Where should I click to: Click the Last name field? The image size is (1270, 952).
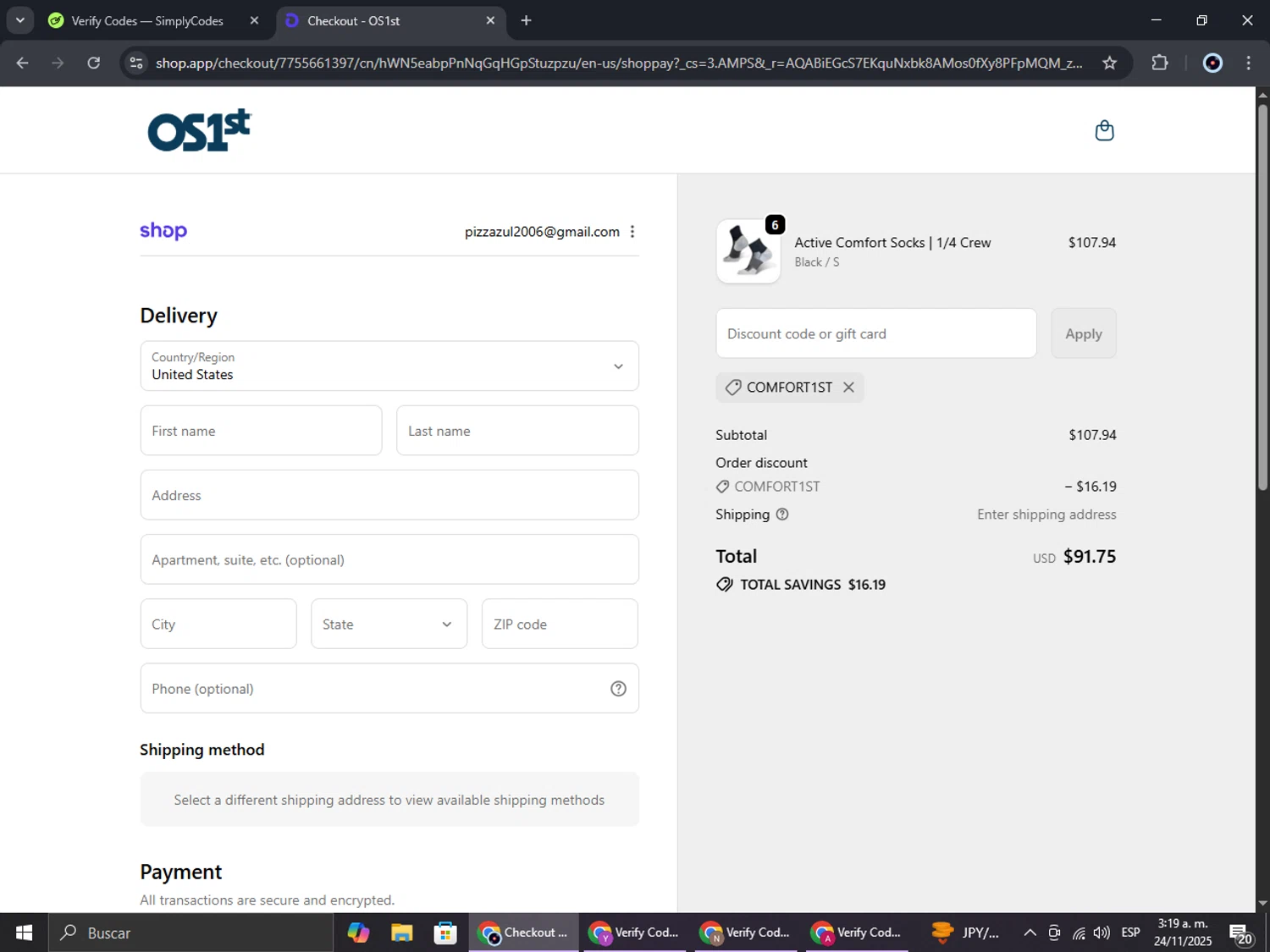click(517, 431)
